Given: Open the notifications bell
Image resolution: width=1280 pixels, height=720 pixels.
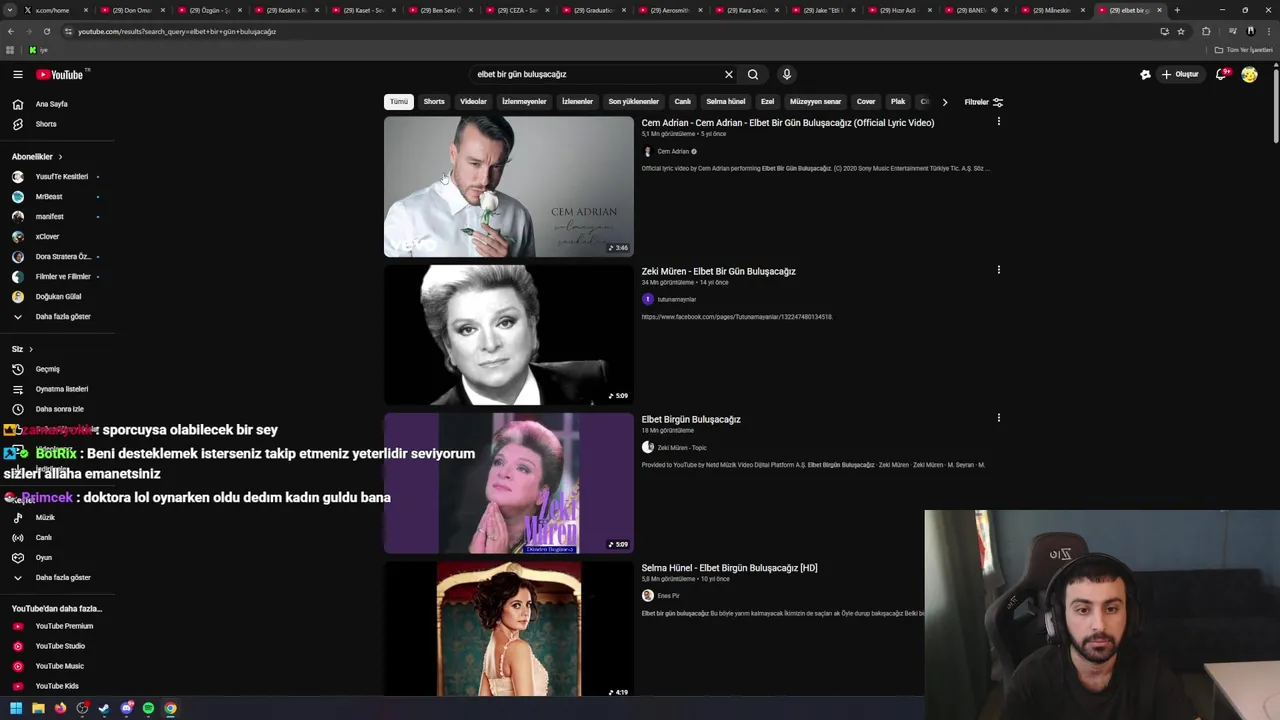Looking at the screenshot, I should pos(1221,74).
